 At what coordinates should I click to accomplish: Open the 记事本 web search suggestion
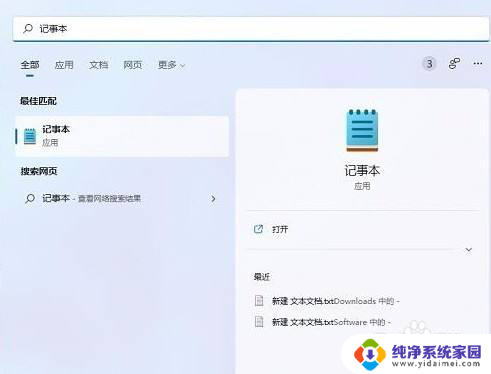coord(122,199)
